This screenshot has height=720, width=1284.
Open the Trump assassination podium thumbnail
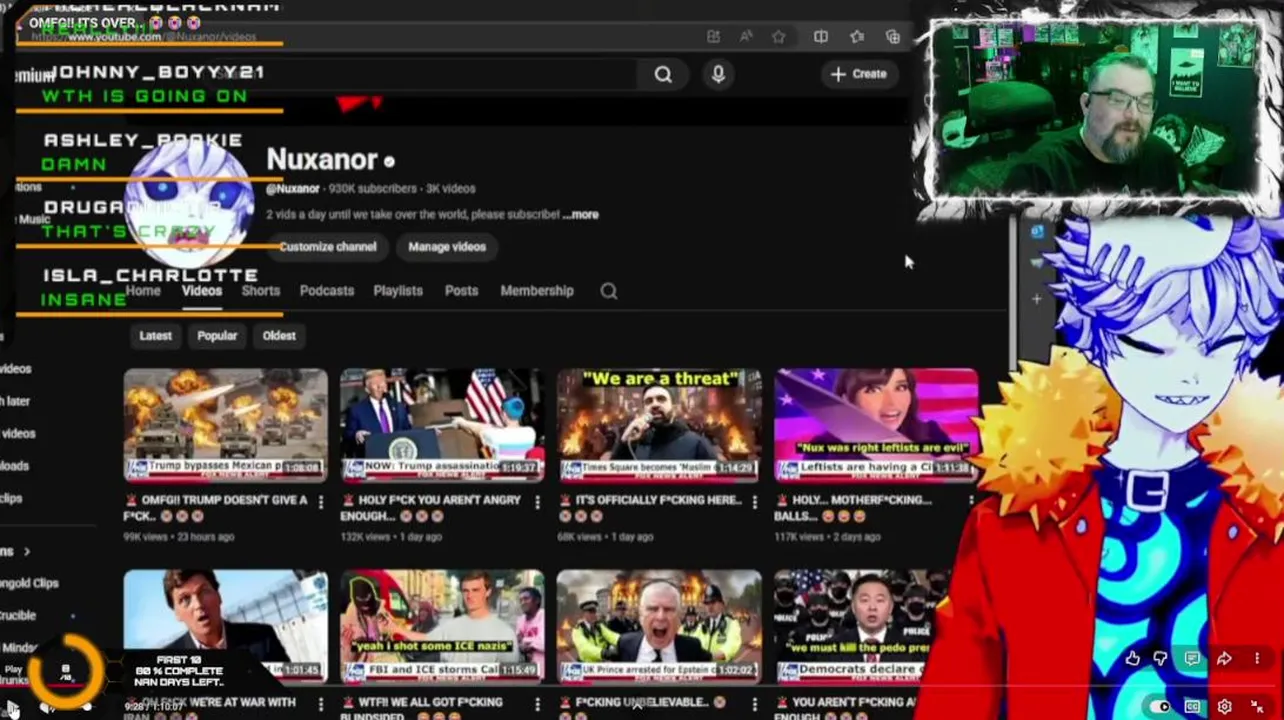442,425
